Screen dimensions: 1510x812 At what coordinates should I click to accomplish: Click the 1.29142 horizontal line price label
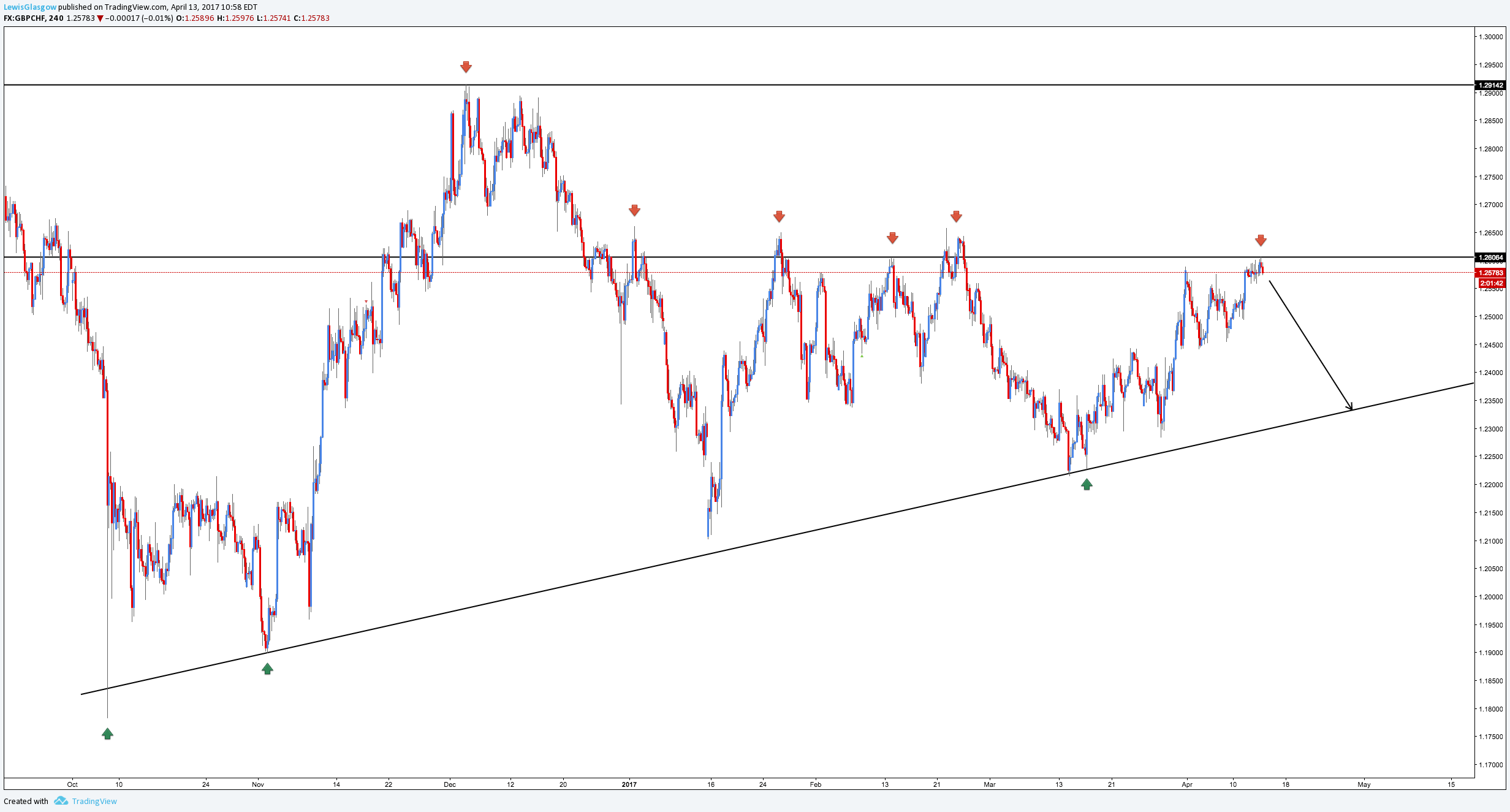[1490, 85]
